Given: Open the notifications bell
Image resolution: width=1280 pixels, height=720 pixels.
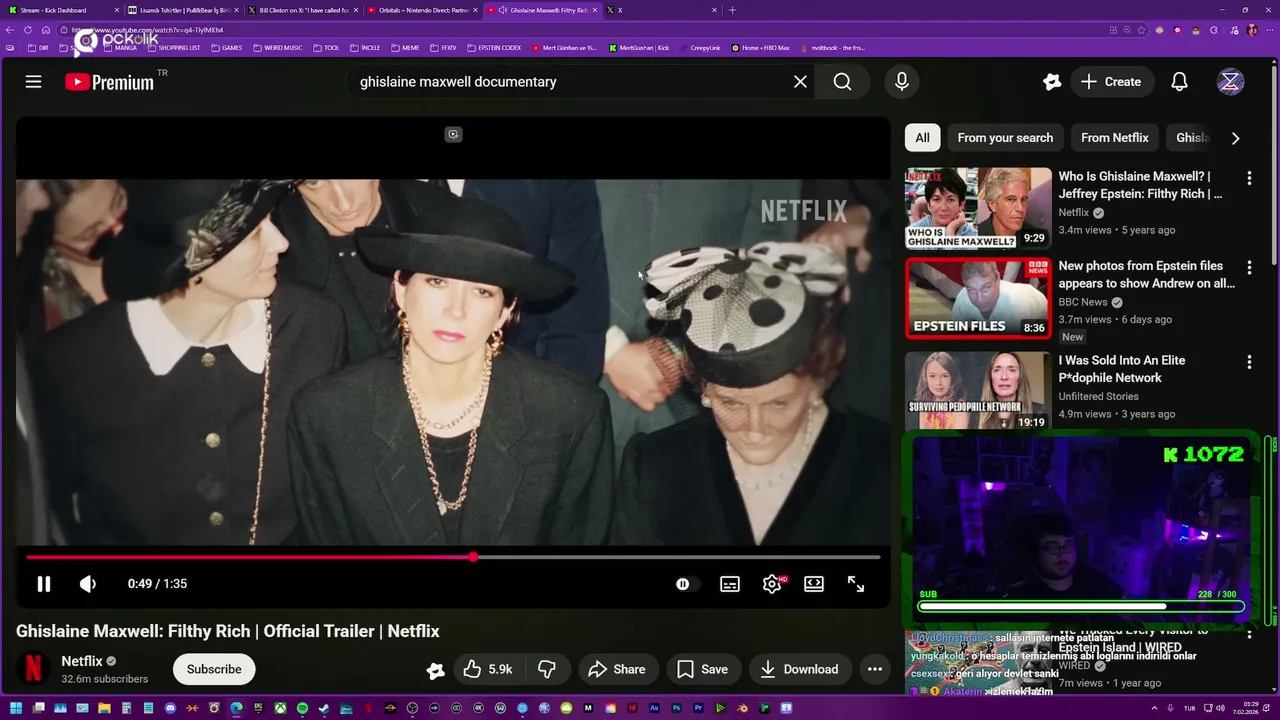Looking at the screenshot, I should pyautogui.click(x=1180, y=82).
